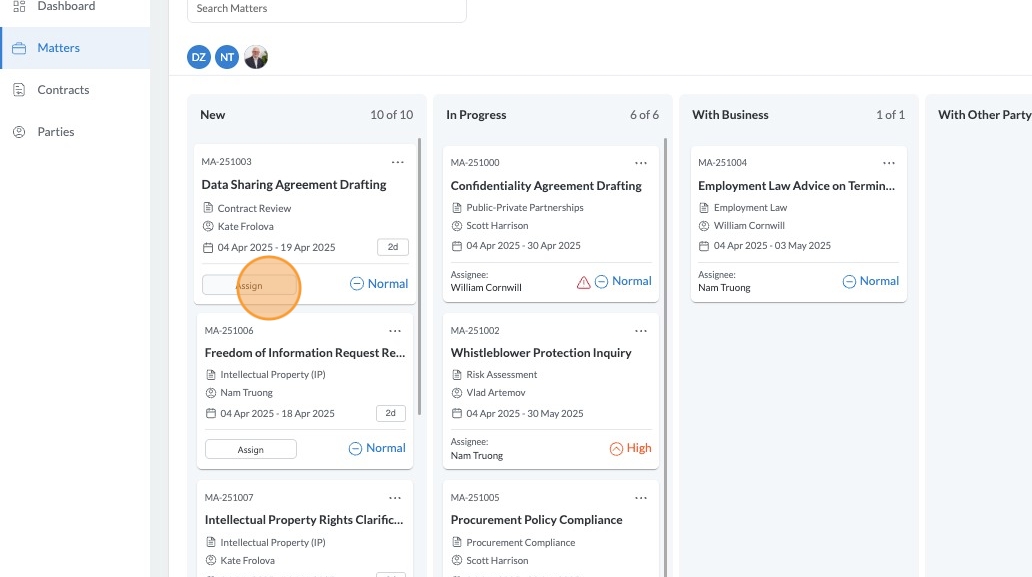The width and height of the screenshot is (1032, 577).
Task: Assign the Data Sharing Agreement Drafting matter
Action: (x=249, y=285)
